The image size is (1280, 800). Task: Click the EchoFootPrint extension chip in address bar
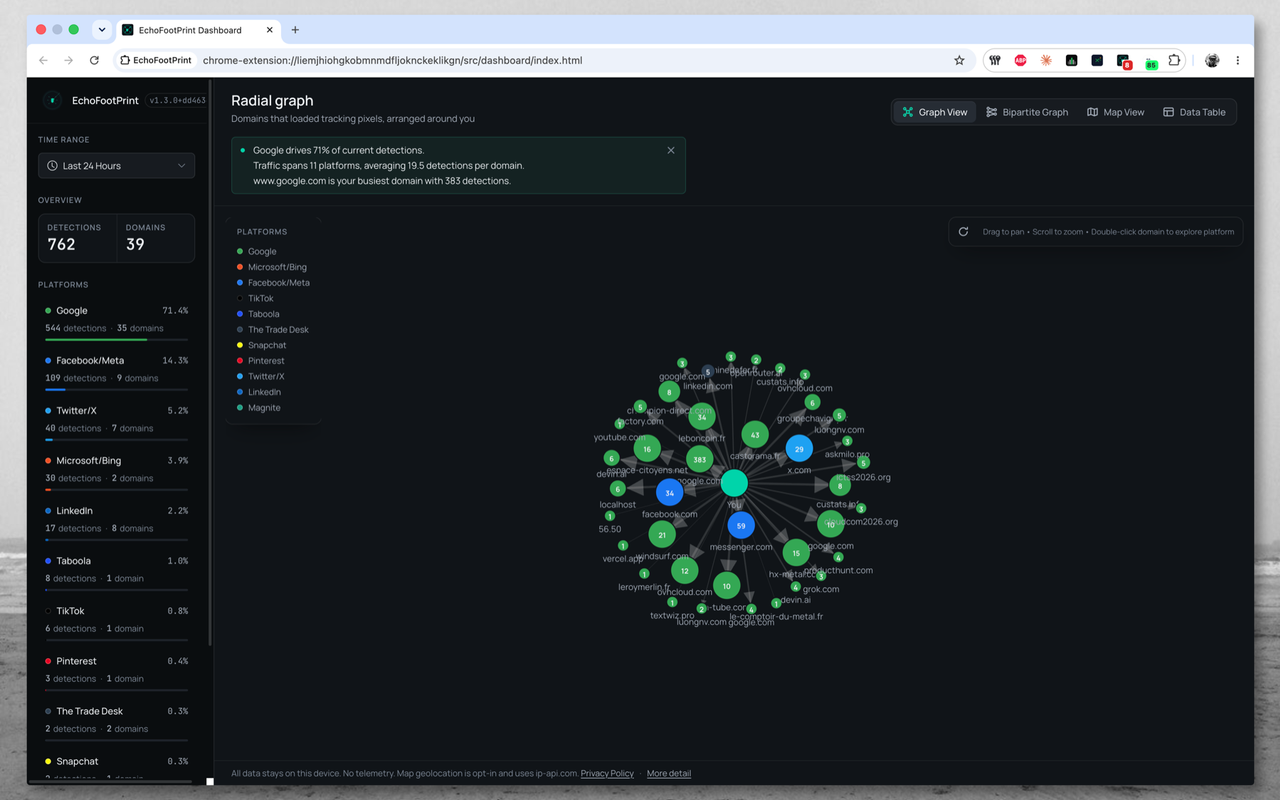(156, 60)
